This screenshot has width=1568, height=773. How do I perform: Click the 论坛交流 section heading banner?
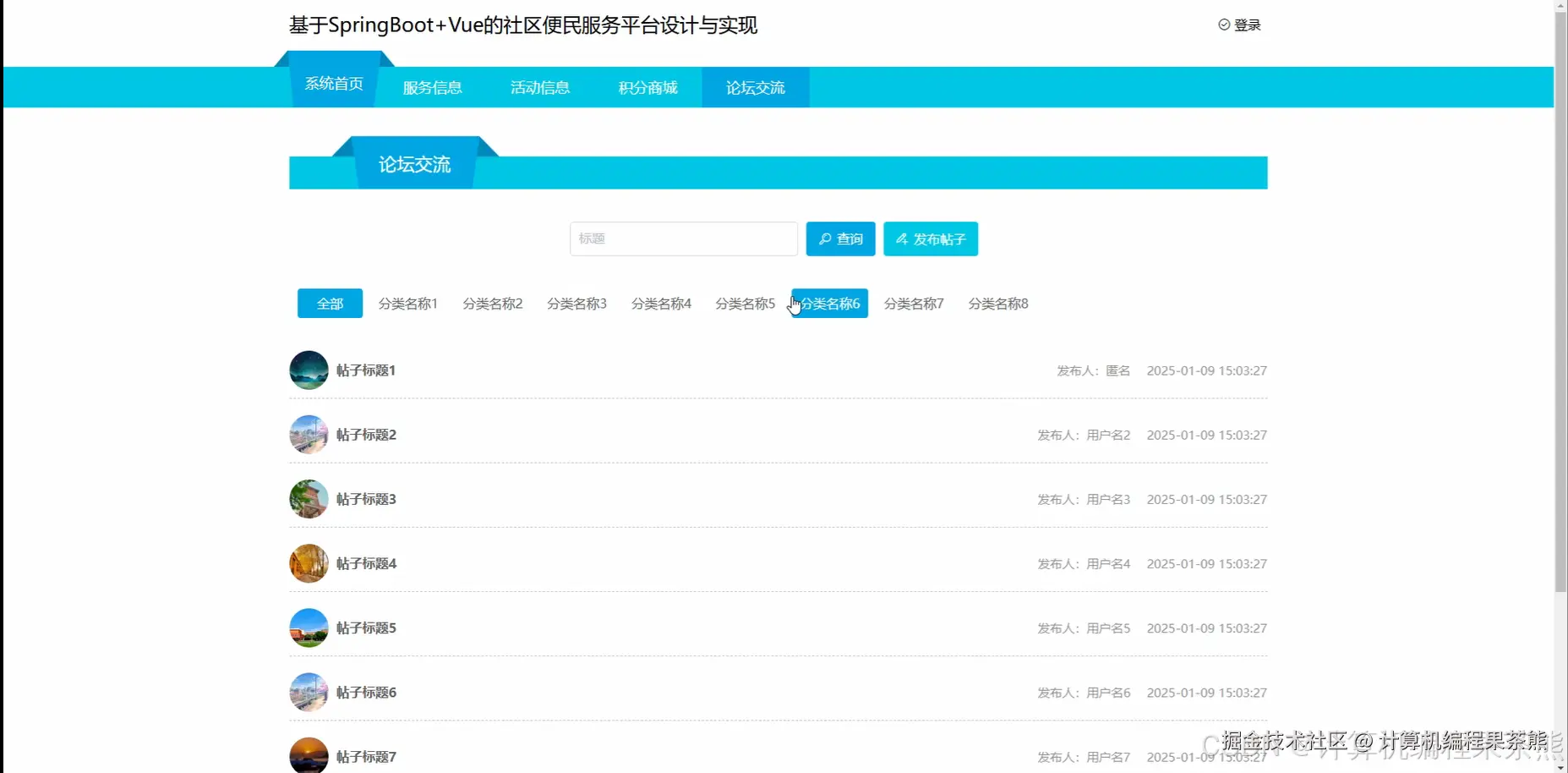coord(414,164)
